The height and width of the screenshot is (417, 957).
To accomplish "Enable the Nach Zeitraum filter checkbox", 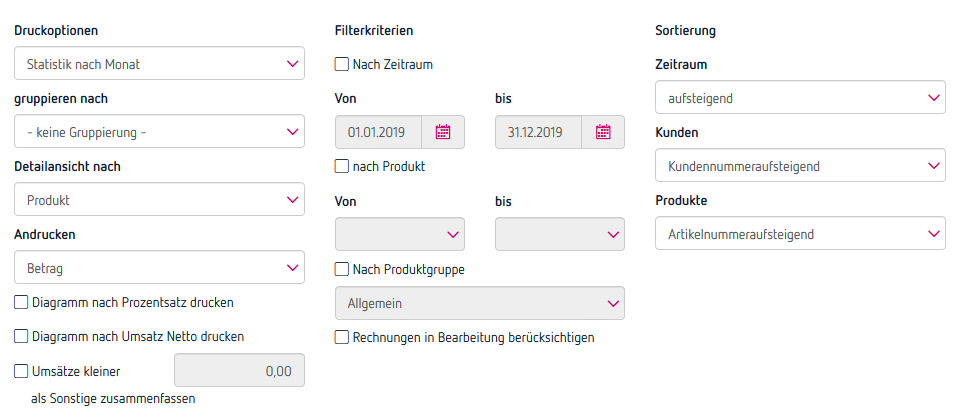I will pyautogui.click(x=342, y=64).
